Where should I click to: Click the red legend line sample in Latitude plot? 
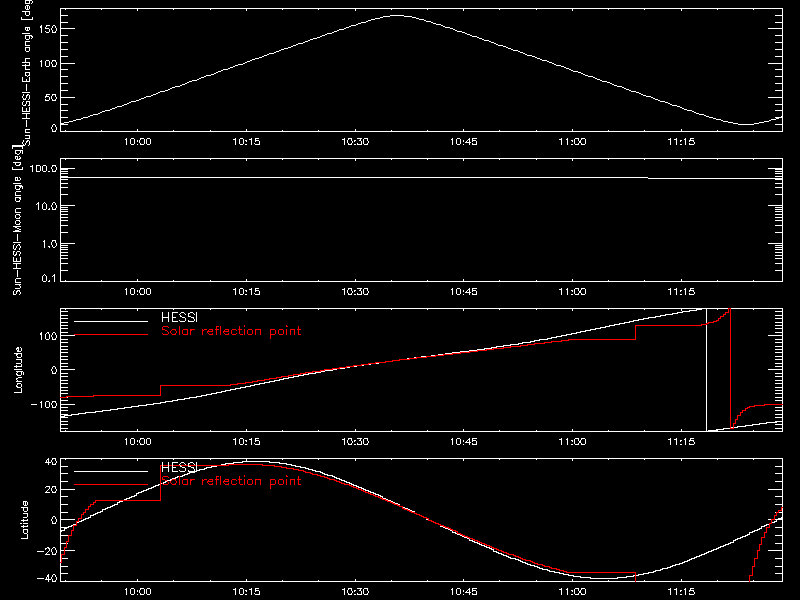pos(111,484)
